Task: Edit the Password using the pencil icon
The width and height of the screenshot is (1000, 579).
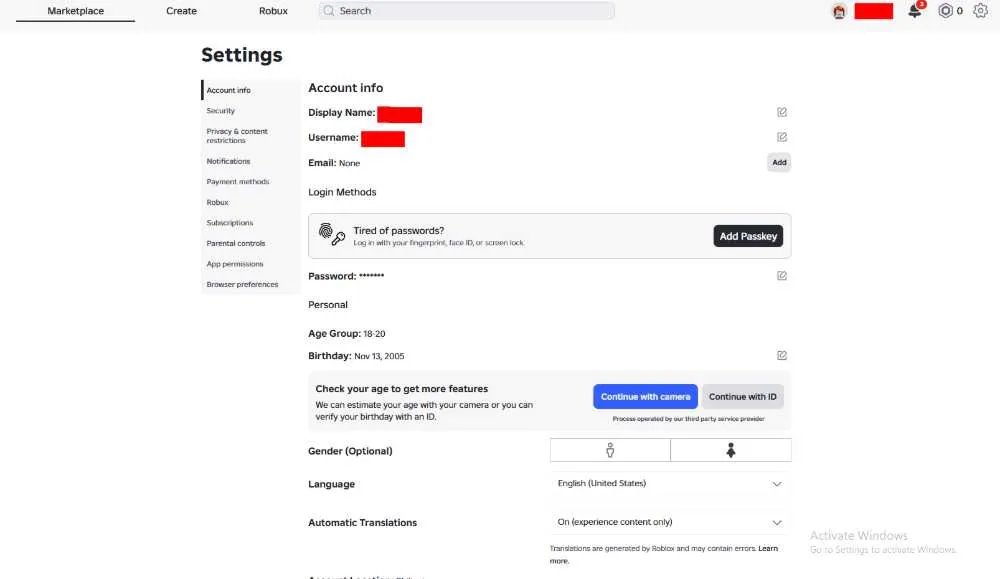Action: 781,275
